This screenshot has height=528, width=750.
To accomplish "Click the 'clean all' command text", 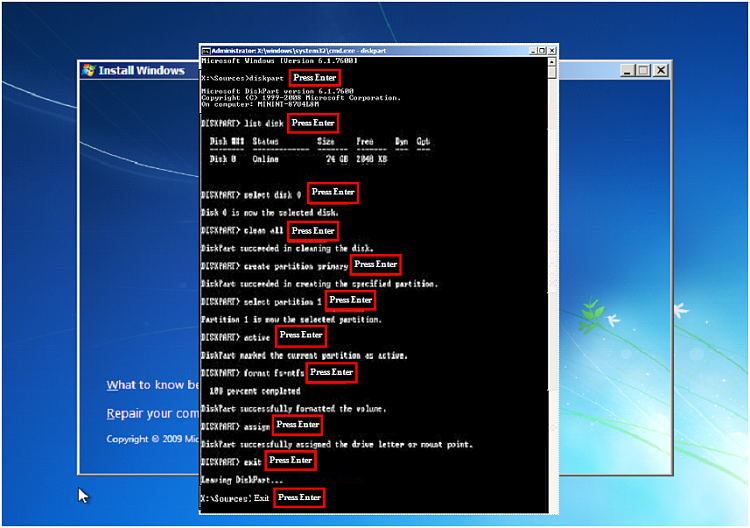I will point(264,231).
